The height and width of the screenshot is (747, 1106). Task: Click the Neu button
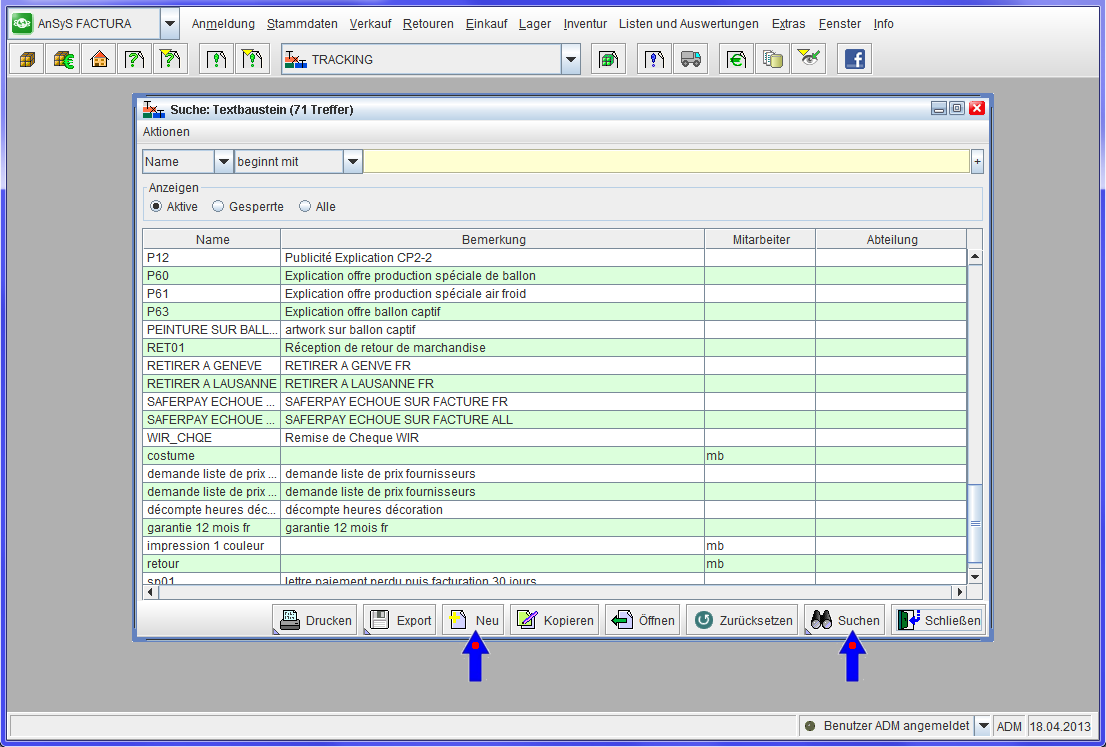pyautogui.click(x=473, y=620)
